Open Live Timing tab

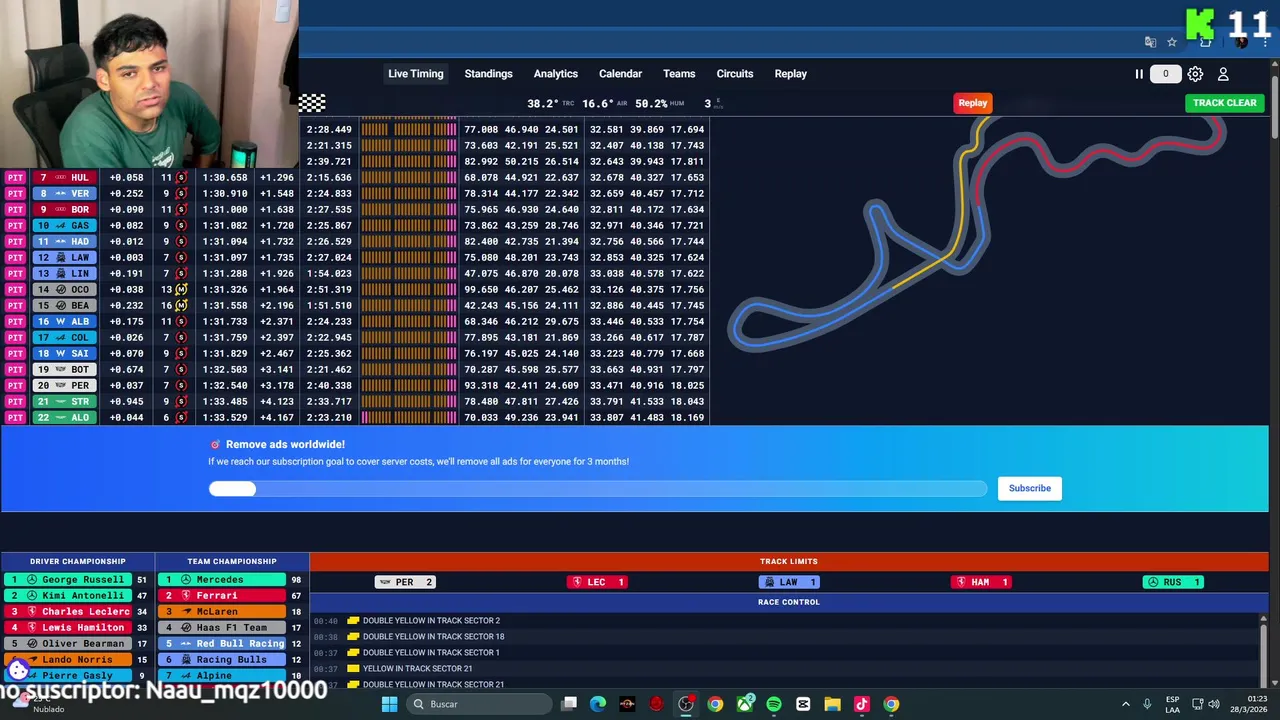point(415,74)
